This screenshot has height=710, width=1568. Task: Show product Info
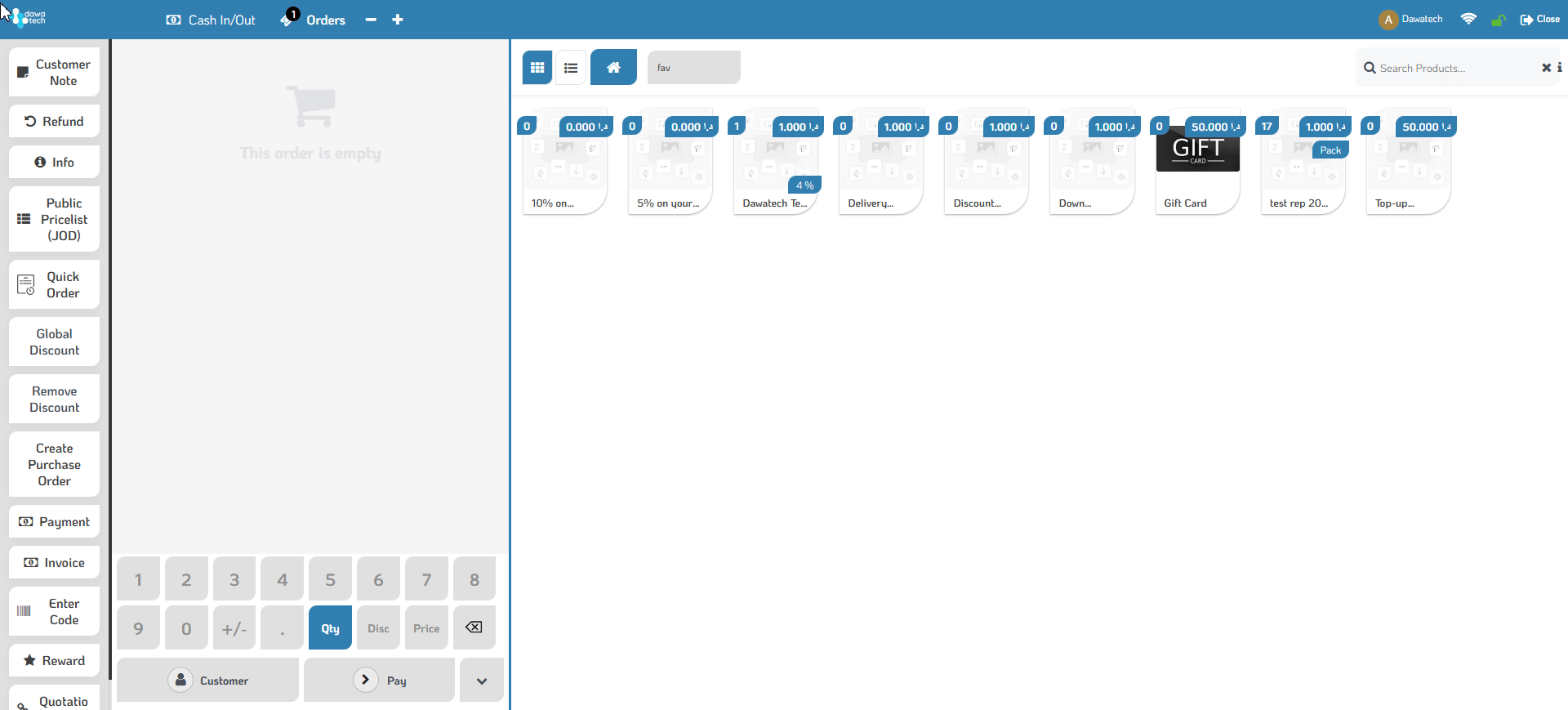coord(55,162)
